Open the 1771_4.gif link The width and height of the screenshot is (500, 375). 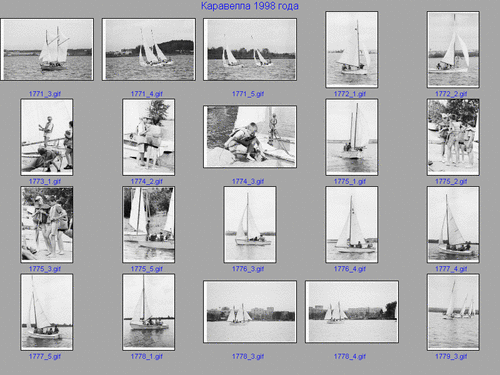(x=147, y=94)
